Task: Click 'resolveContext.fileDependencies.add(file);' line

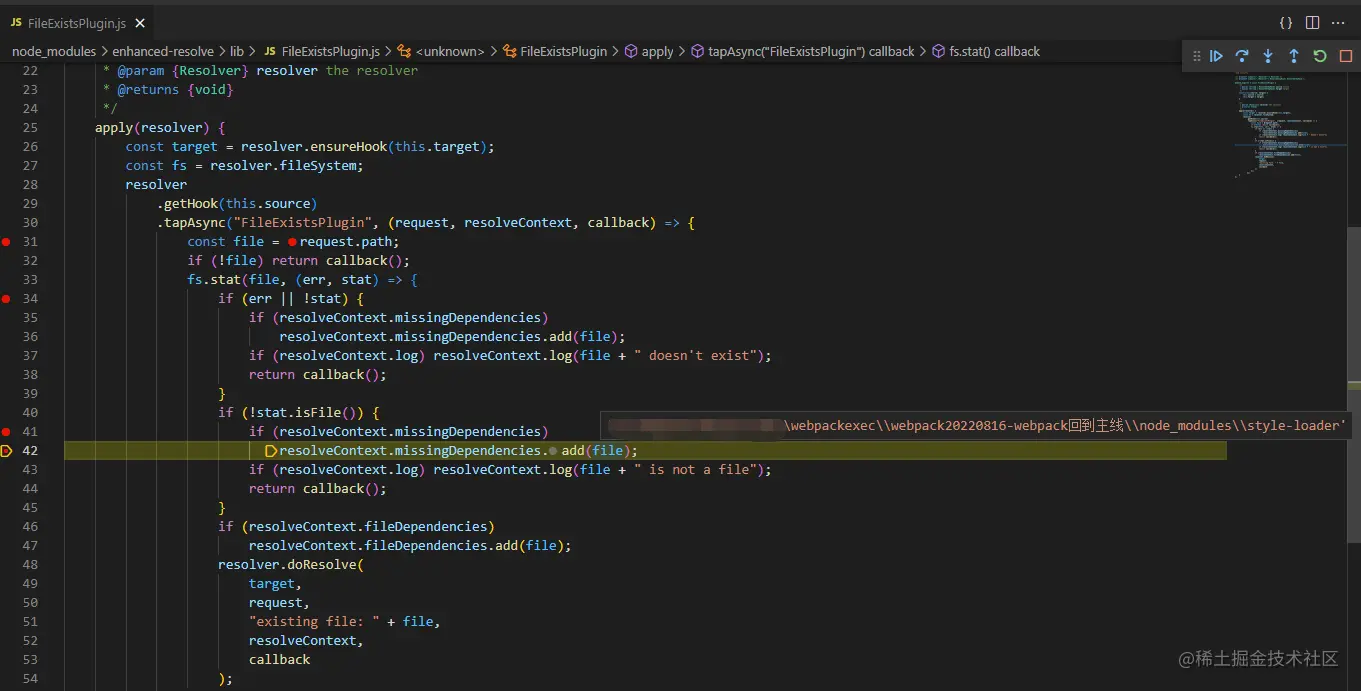Action: click(410, 546)
